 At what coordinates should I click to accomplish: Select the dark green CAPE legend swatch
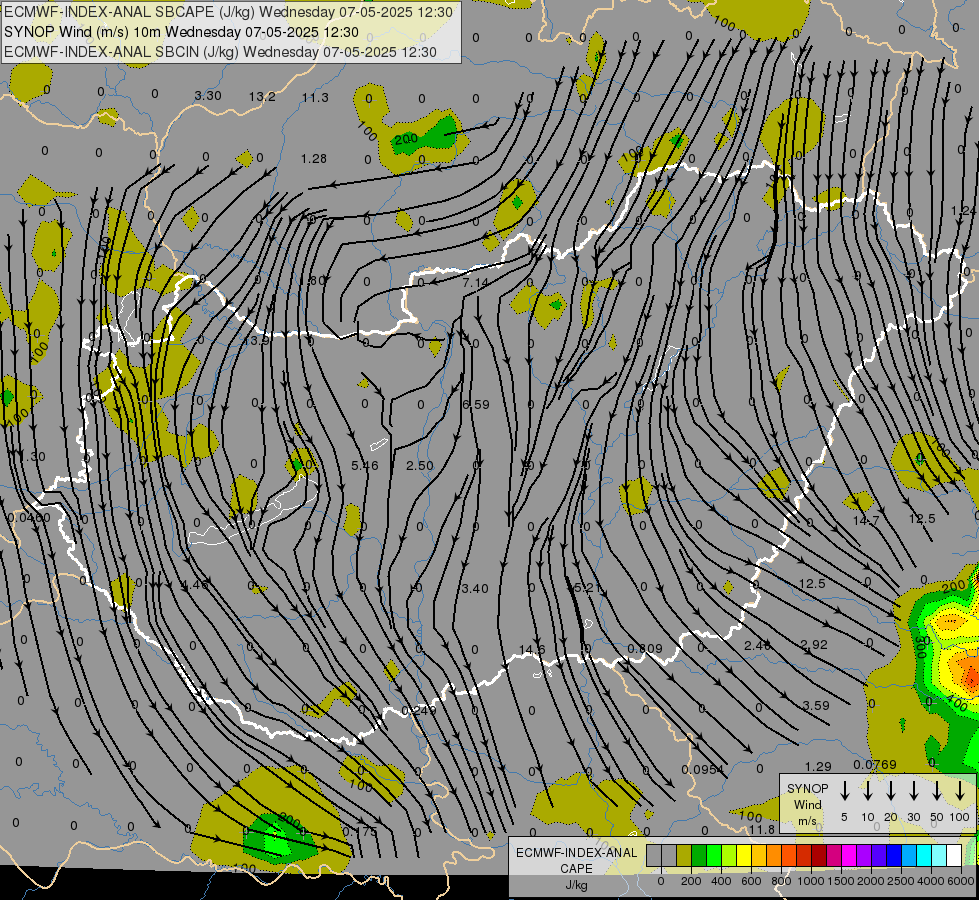(x=699, y=855)
